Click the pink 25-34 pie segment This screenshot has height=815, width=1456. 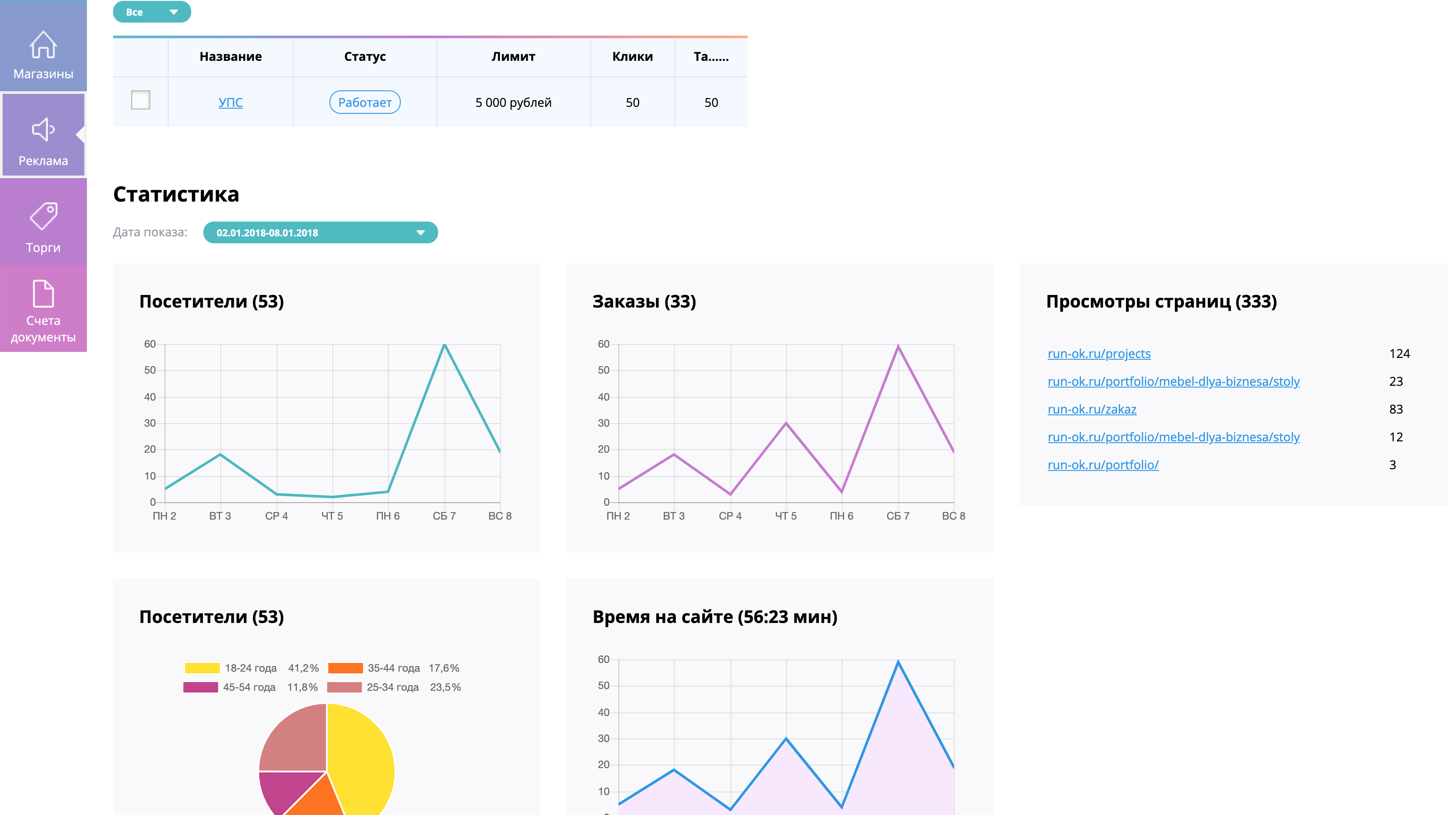[299, 743]
